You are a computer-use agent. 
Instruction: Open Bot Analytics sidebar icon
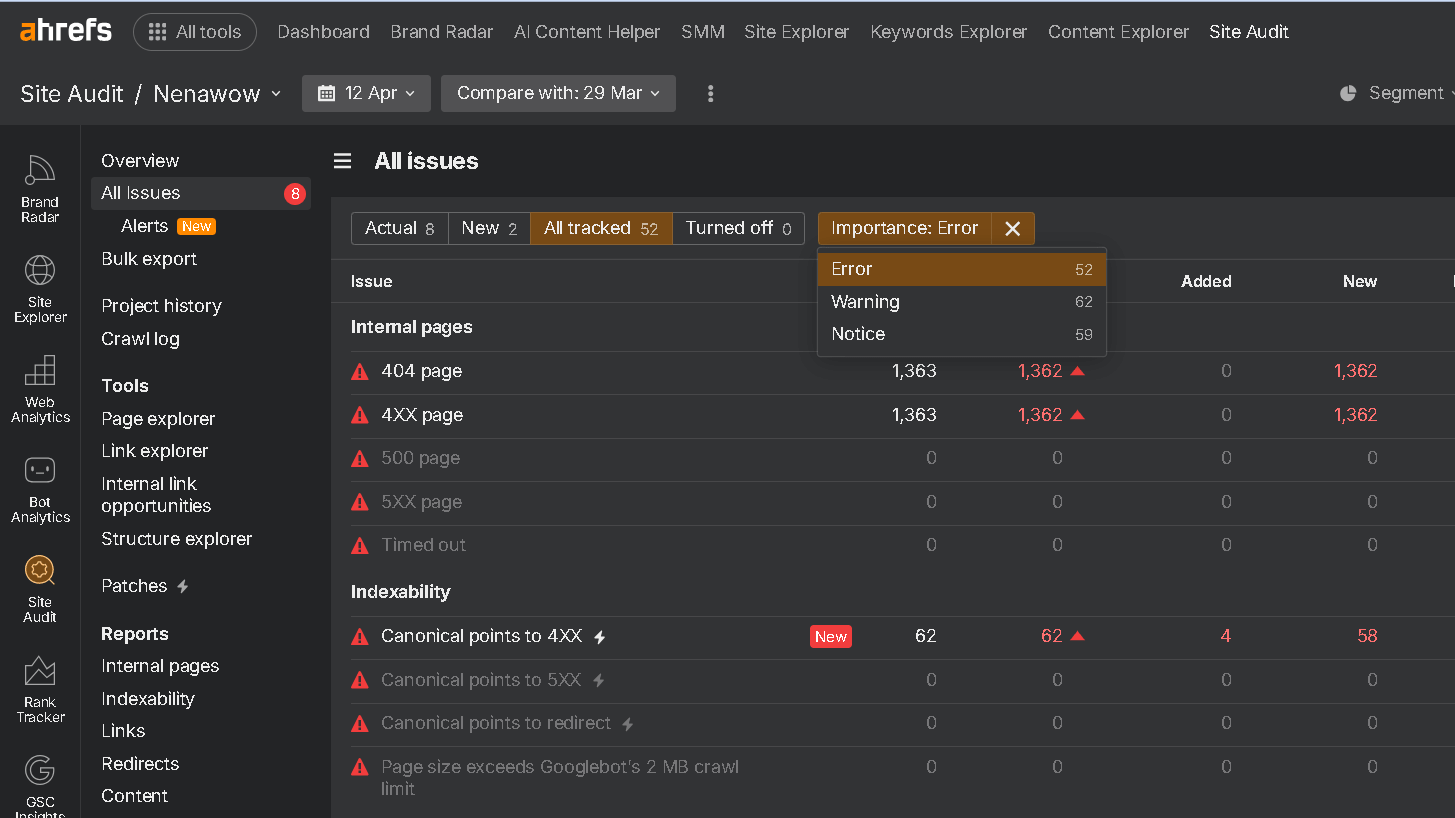(40, 489)
